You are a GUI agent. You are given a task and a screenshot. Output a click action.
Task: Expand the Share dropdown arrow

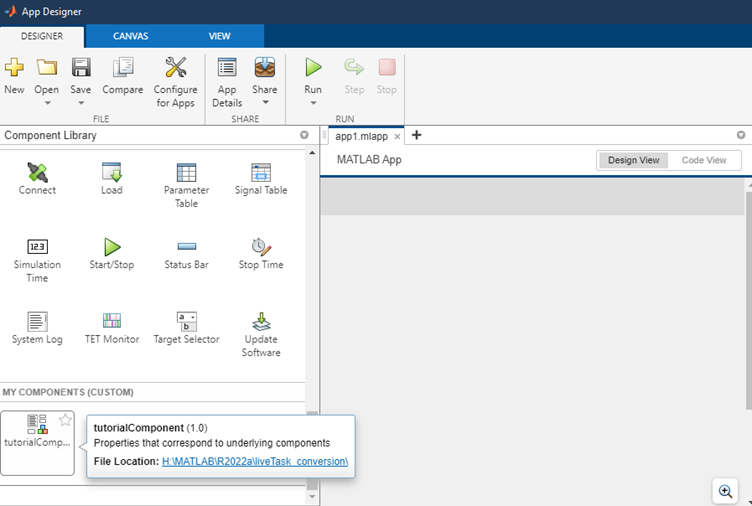tap(265, 103)
